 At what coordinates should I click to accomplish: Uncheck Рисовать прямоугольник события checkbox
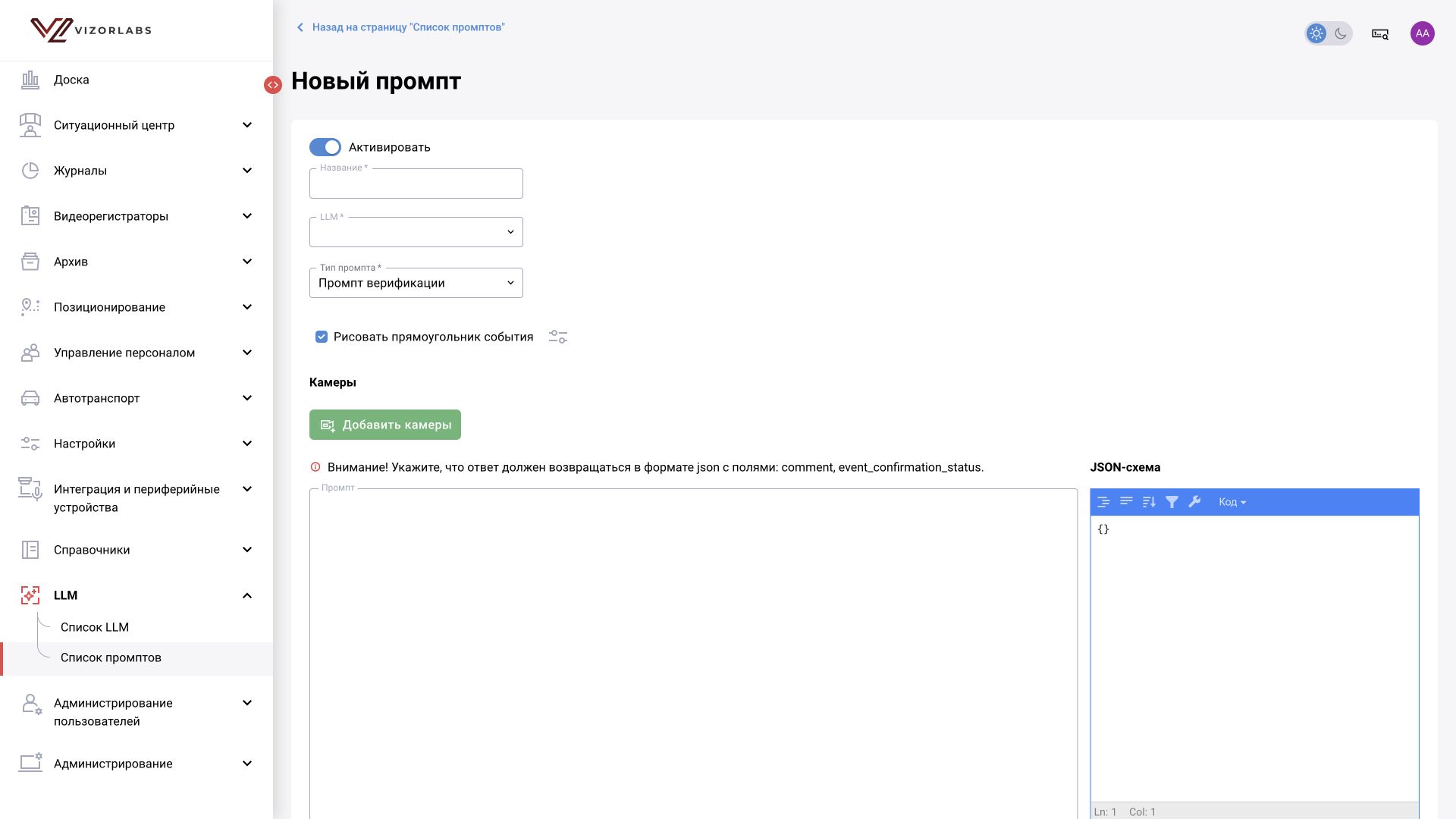click(322, 337)
